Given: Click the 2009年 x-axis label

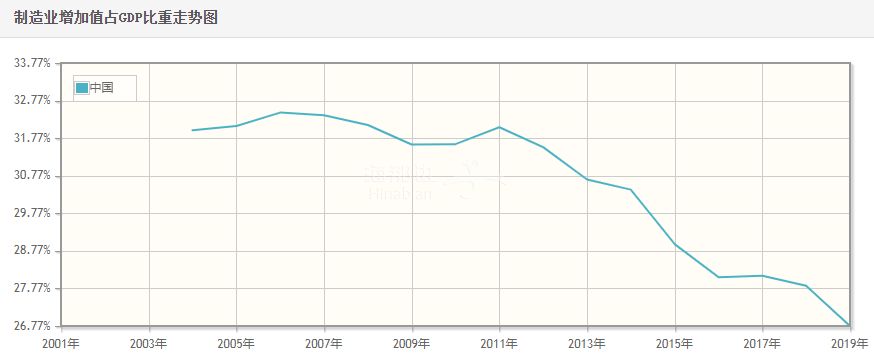Looking at the screenshot, I should [411, 344].
